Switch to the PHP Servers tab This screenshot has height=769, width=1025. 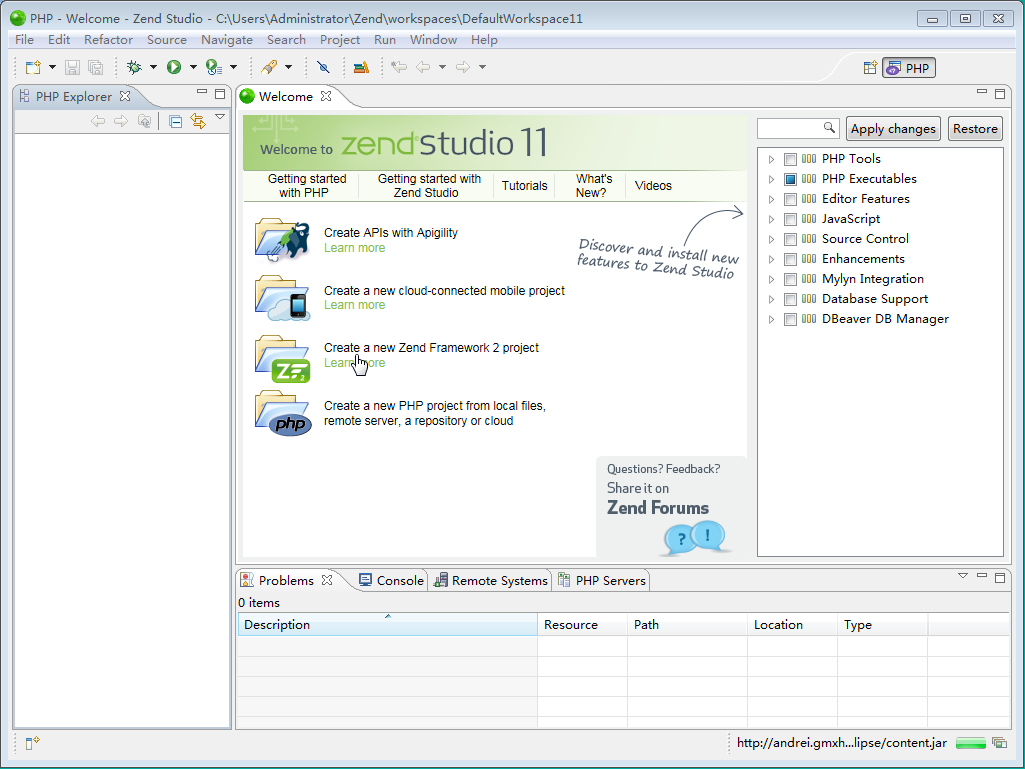coord(602,581)
